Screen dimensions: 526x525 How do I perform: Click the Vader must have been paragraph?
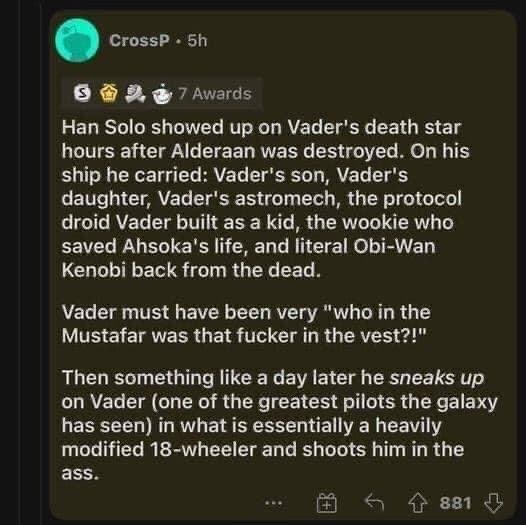[x=246, y=324]
